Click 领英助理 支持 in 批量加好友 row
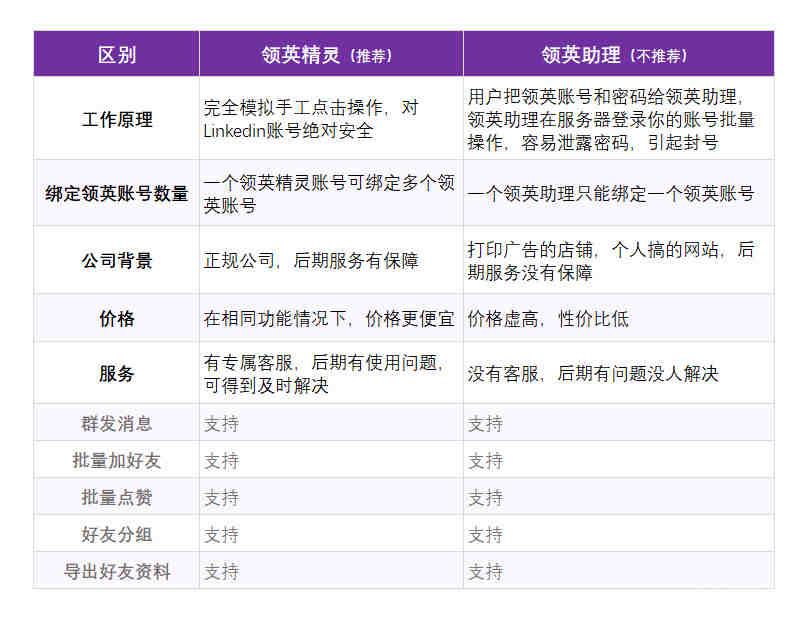 pyautogui.click(x=618, y=460)
